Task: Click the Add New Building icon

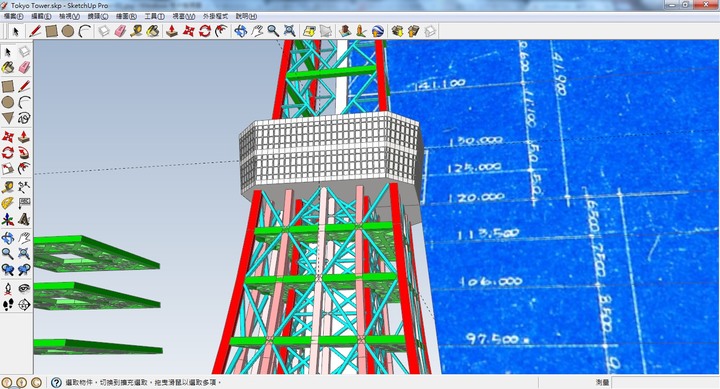Action: coord(345,31)
